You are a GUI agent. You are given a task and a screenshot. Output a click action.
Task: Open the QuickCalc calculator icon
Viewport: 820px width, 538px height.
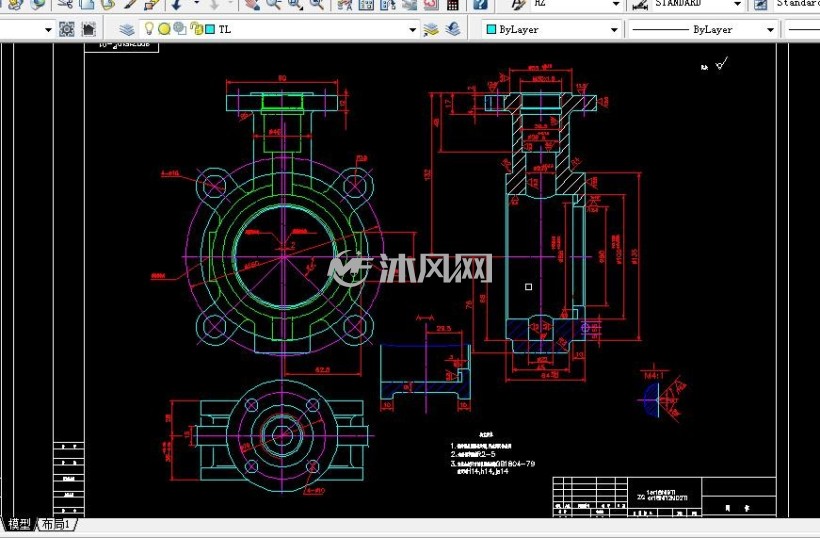[x=453, y=4]
